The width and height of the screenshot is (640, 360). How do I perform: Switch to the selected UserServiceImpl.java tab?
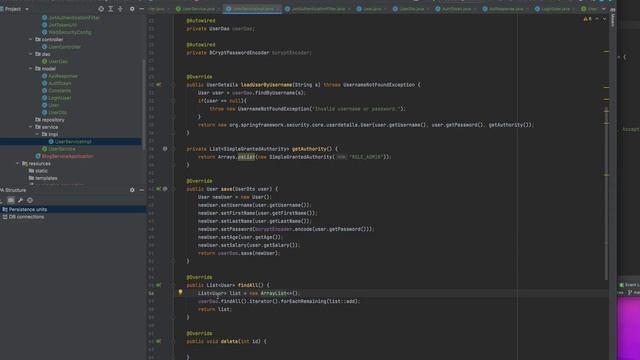(253, 9)
